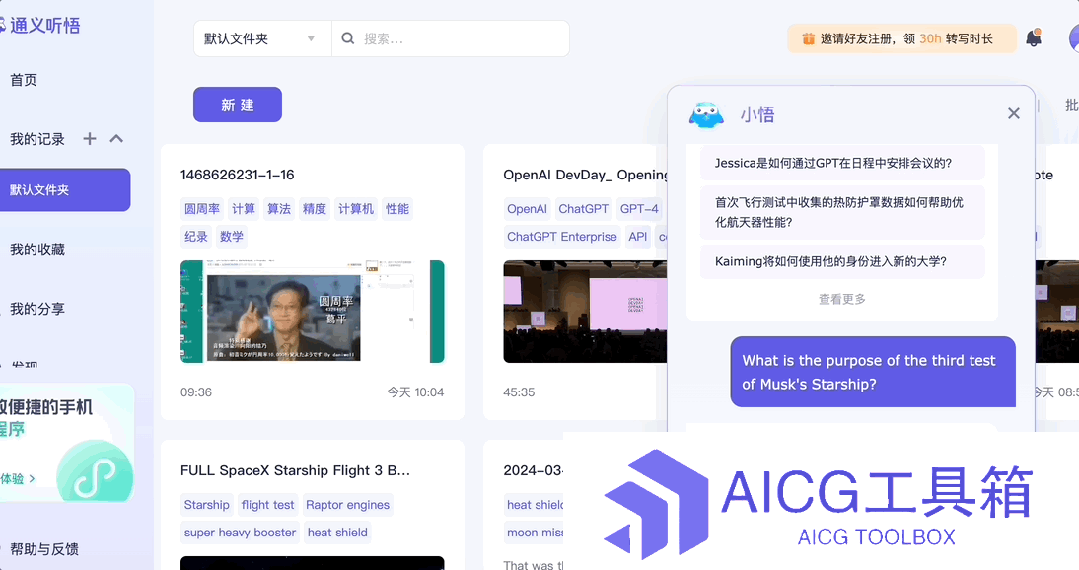Click the 09:36 duration label
The width and height of the screenshot is (1079, 570).
tap(195, 392)
